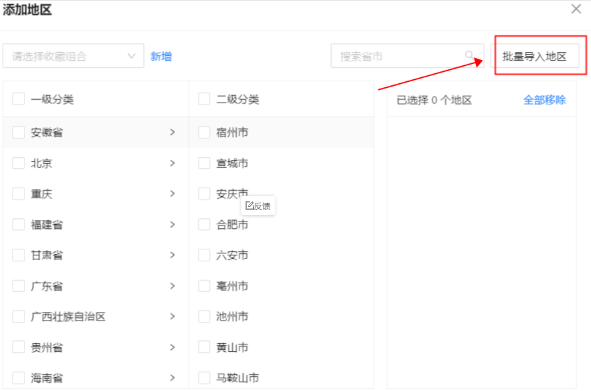Select the 福建省 row label

click(47, 225)
